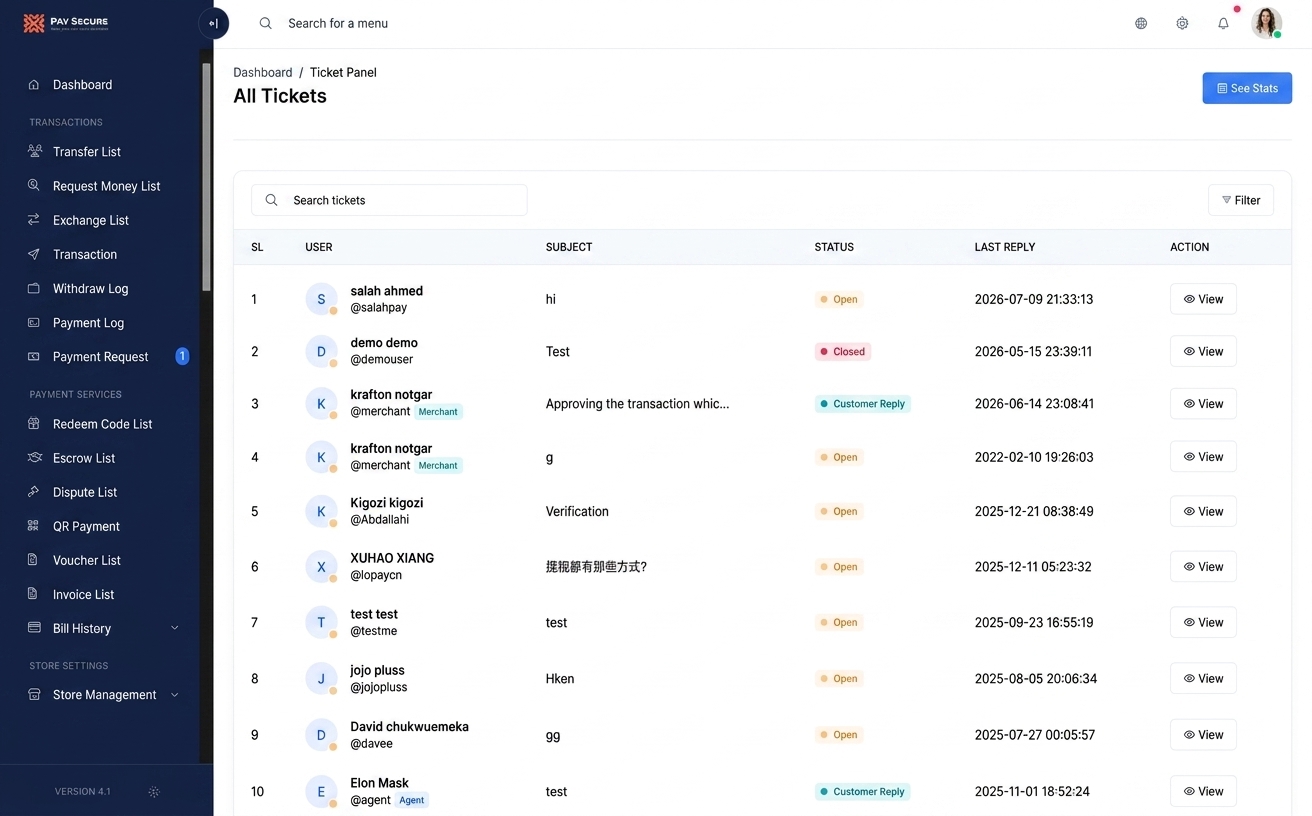Click the Voucher List icon
1312x816 pixels.
point(34,560)
